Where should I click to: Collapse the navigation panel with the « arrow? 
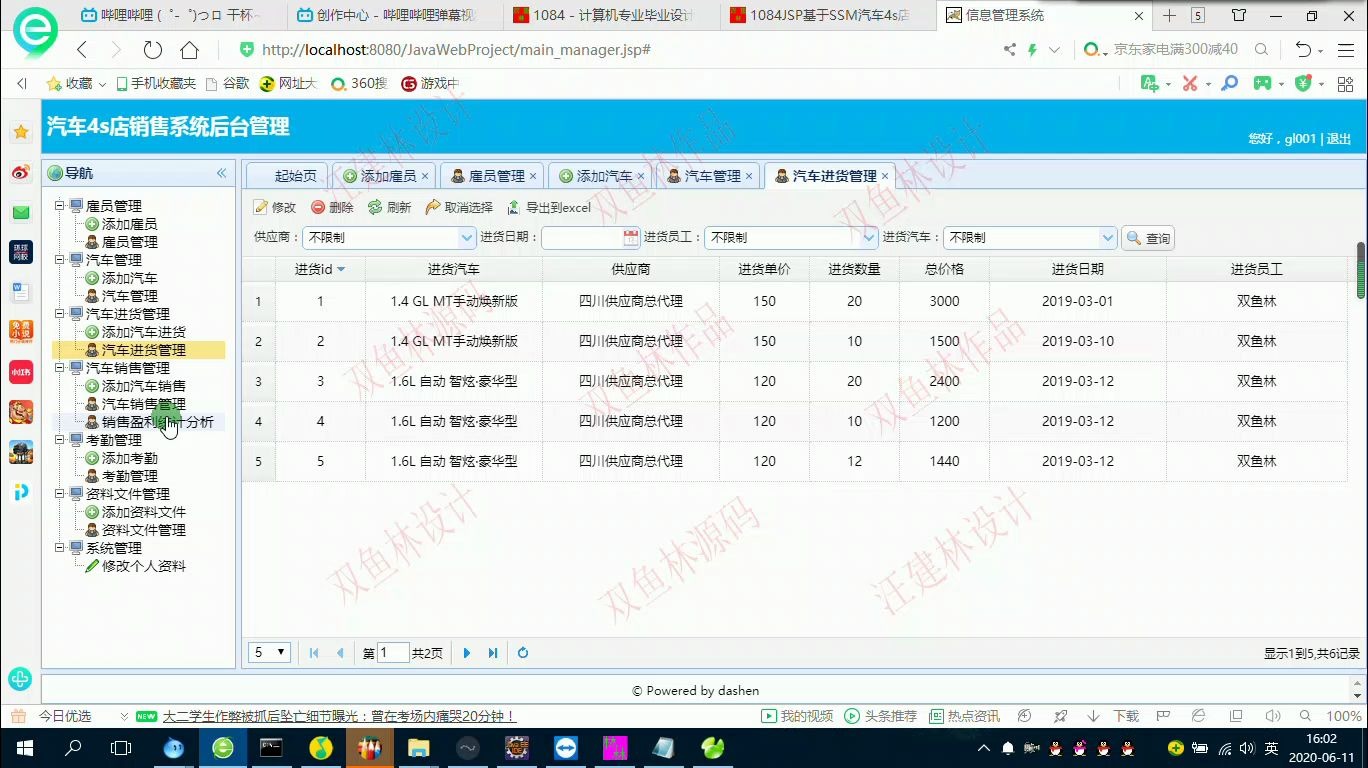pos(221,172)
